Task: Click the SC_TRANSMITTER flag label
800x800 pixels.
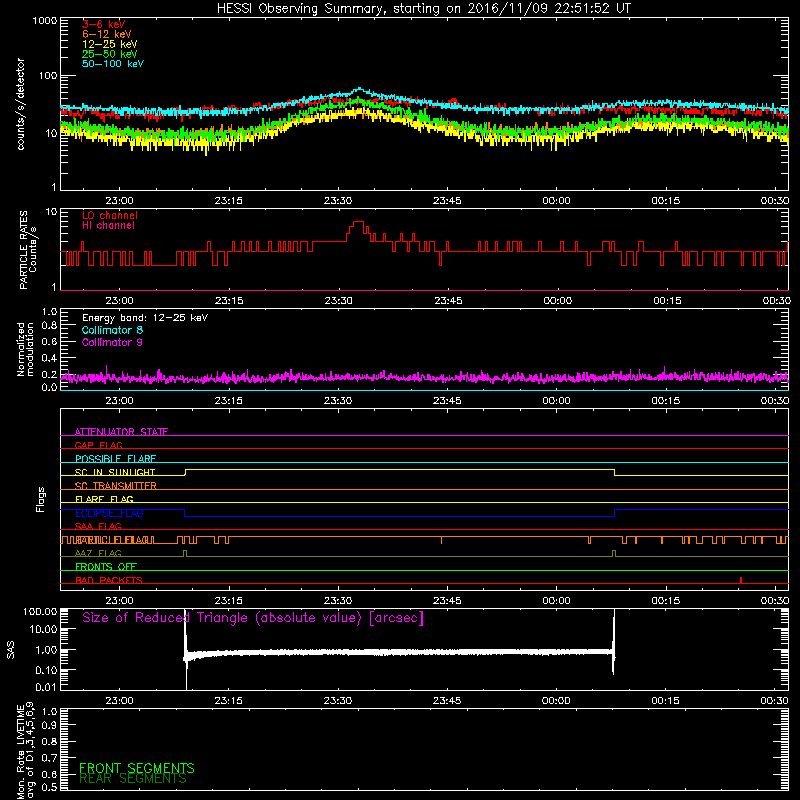Action: pyautogui.click(x=115, y=486)
